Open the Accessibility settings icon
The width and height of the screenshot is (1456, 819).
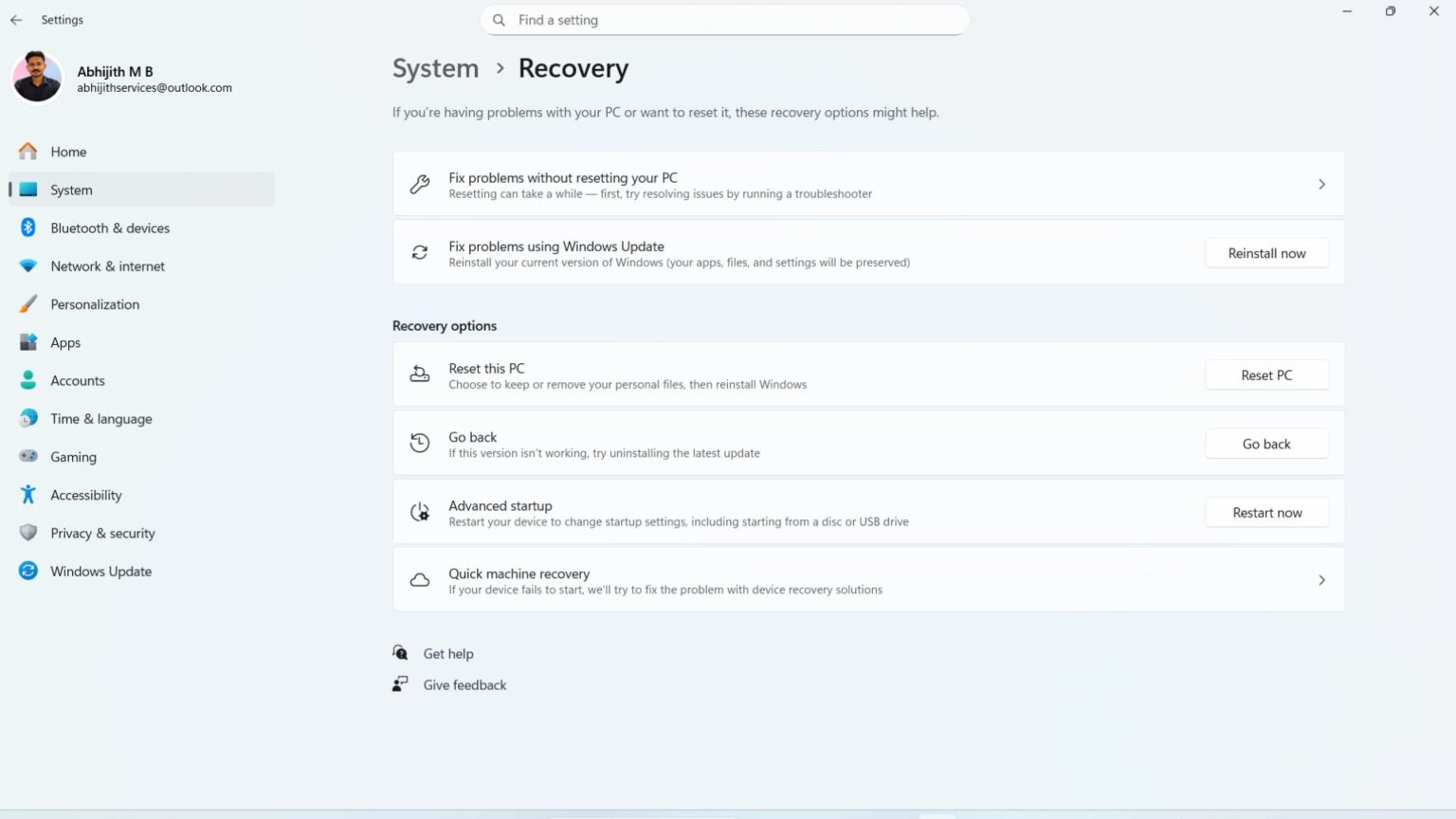tap(27, 495)
